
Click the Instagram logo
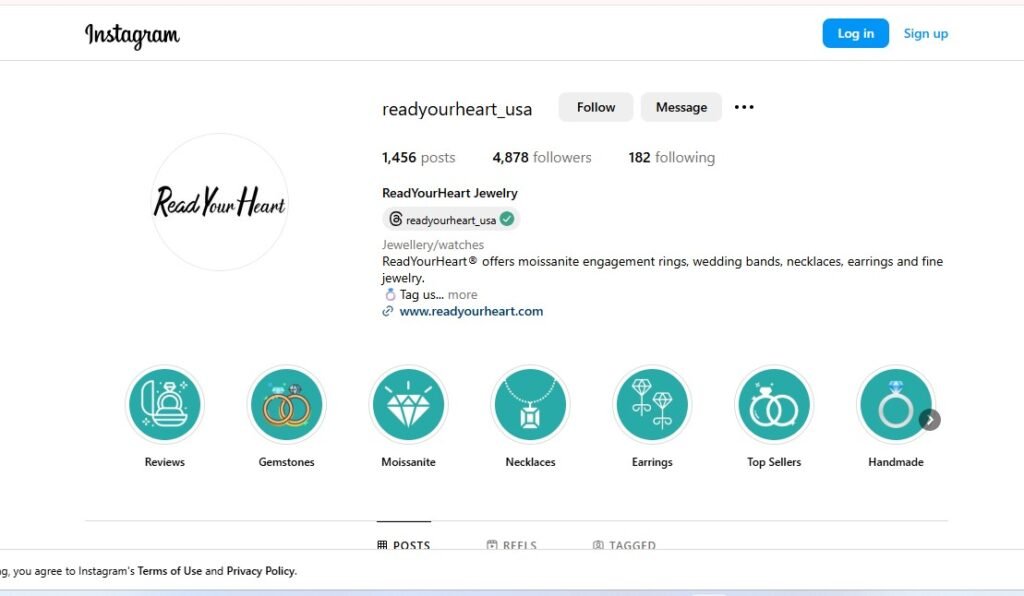tap(132, 35)
